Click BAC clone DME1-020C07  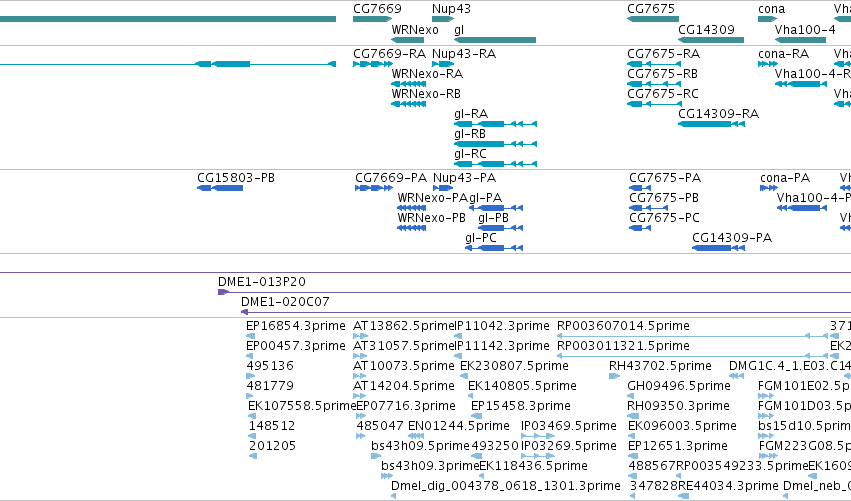pos(285,302)
